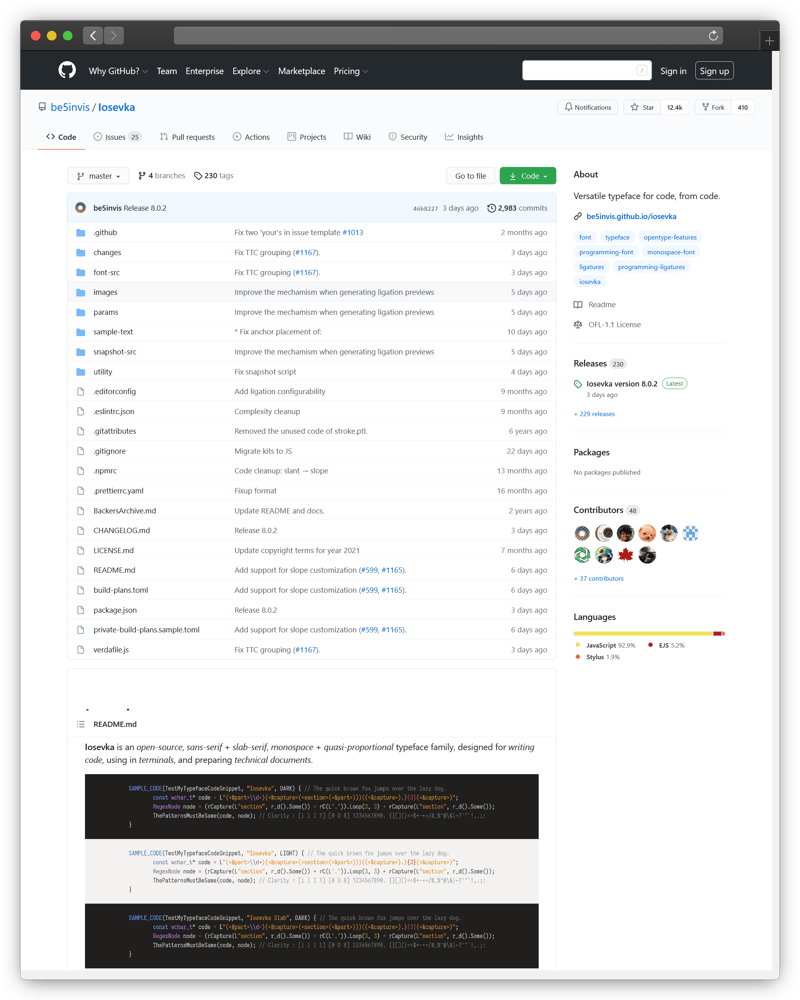Click the checkered pattern contributor avatar
The image size is (800, 1000).
click(x=690, y=533)
